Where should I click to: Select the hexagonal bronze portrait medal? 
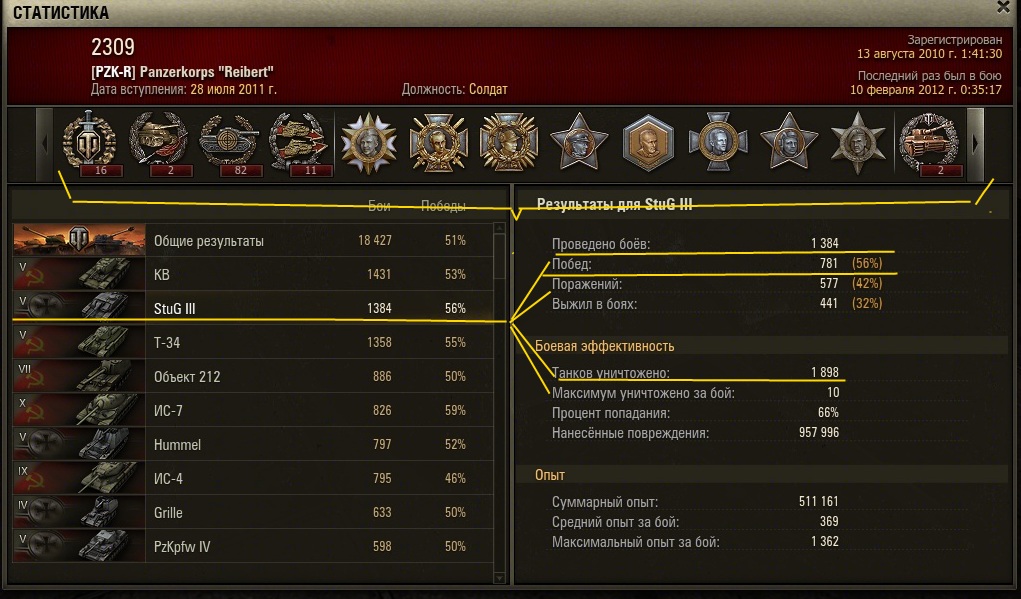tap(648, 143)
